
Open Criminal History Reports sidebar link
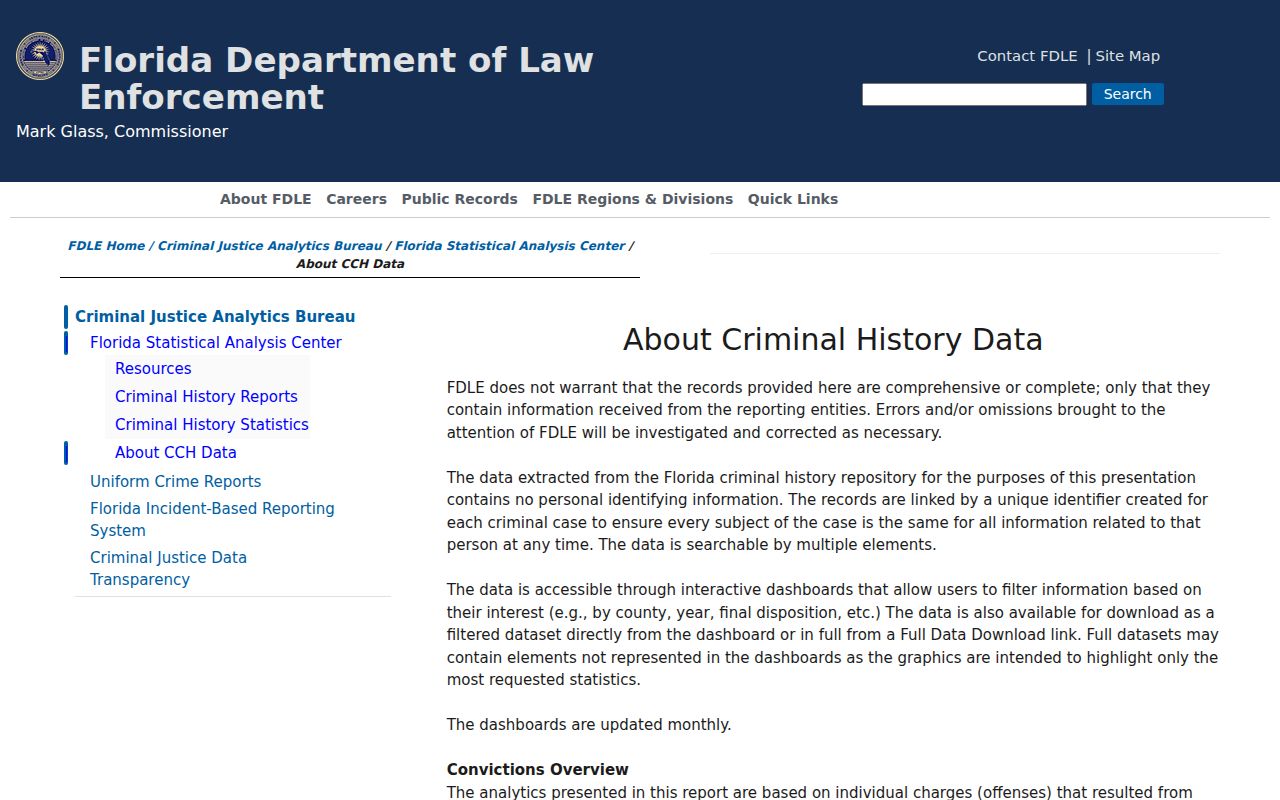pyautogui.click(x=206, y=397)
